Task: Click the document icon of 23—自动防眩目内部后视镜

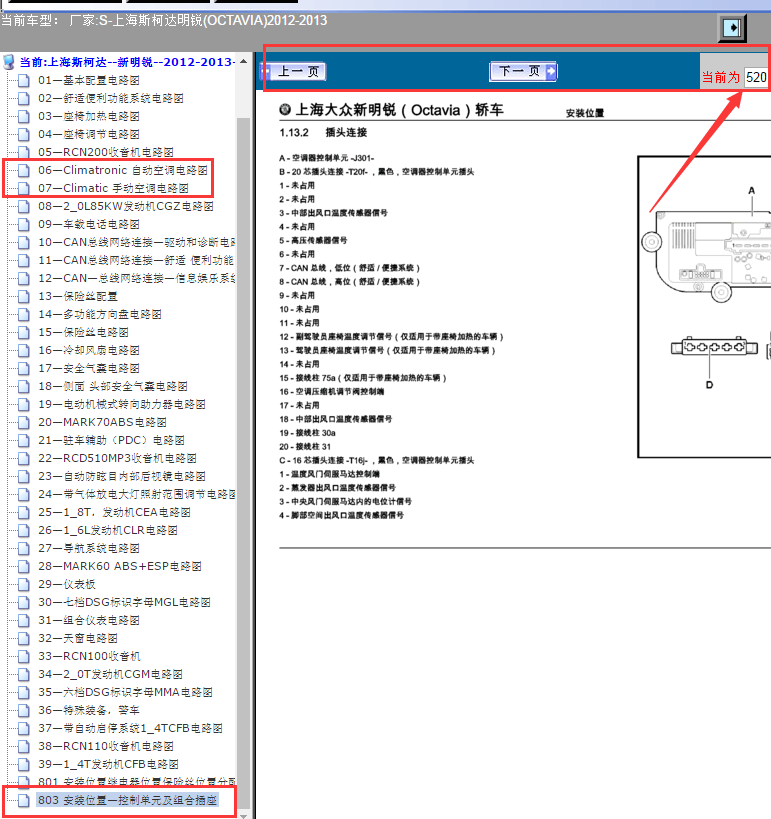Action: [x=24, y=476]
